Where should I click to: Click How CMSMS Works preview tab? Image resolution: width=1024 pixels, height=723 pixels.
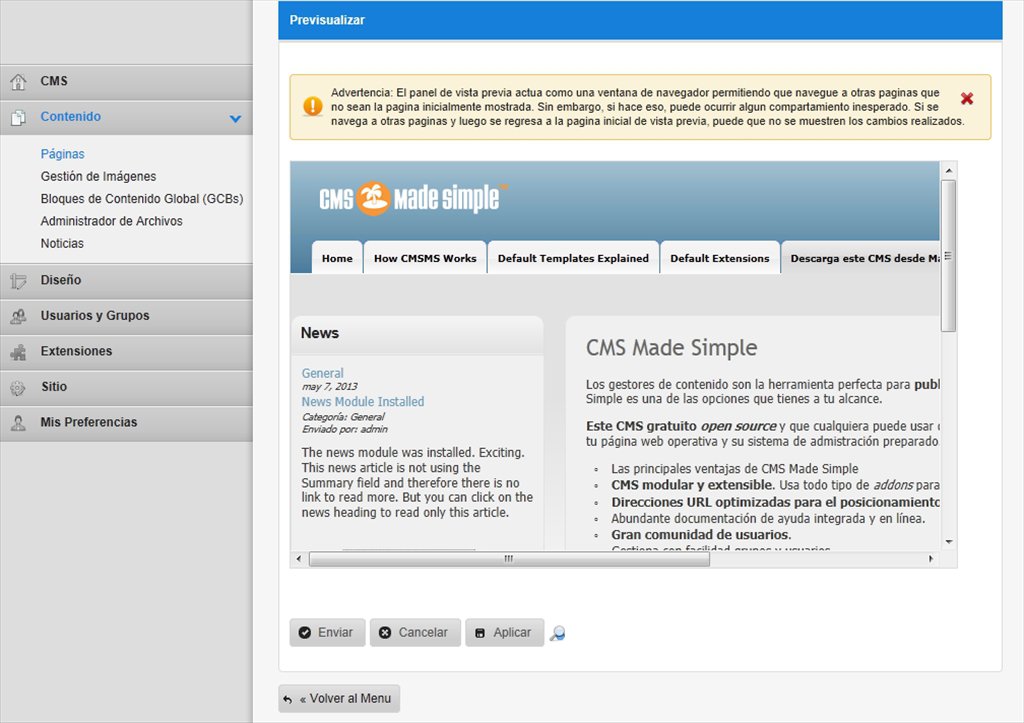point(425,258)
